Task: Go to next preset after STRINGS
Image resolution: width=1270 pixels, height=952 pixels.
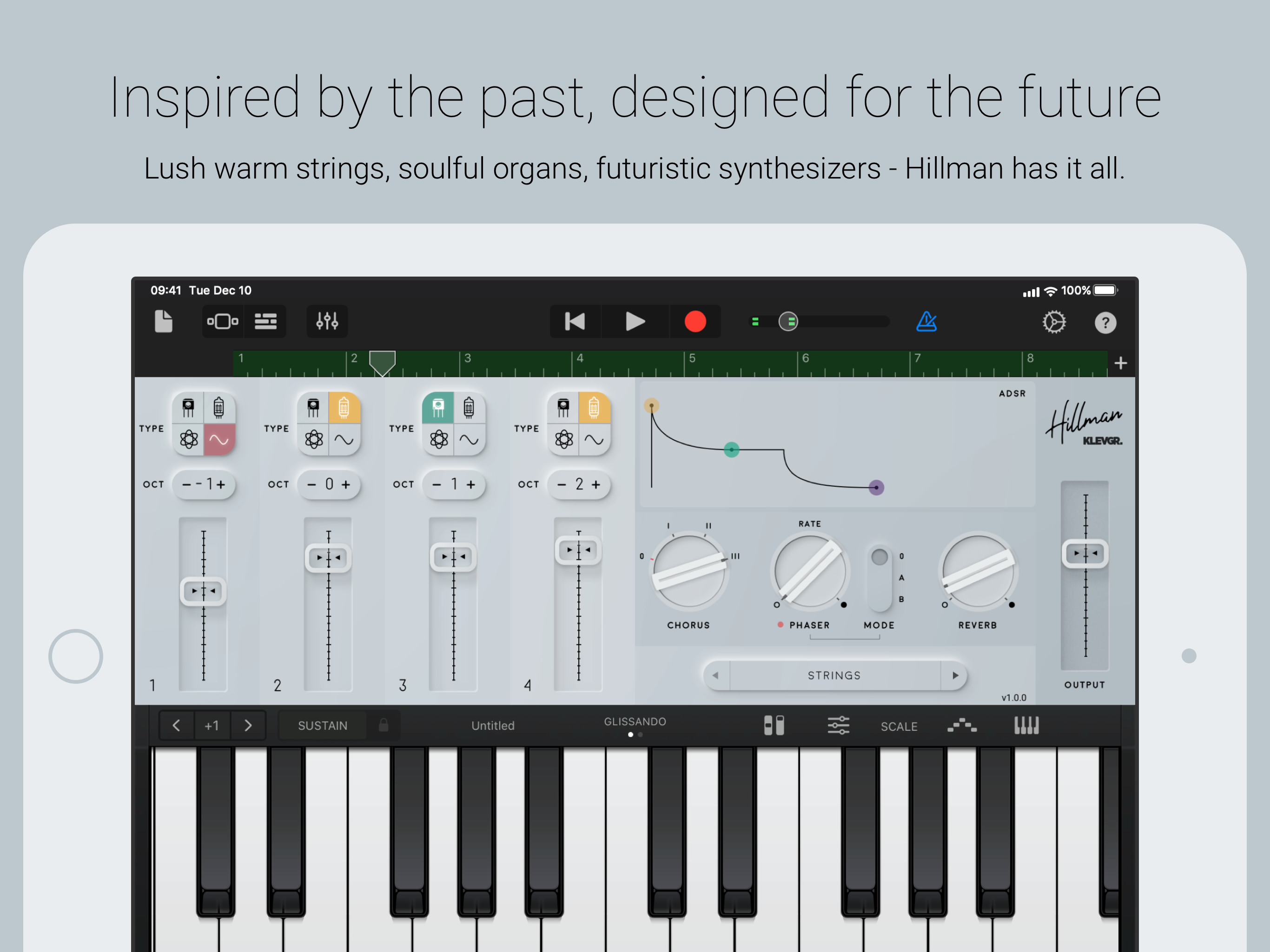Action: (955, 675)
